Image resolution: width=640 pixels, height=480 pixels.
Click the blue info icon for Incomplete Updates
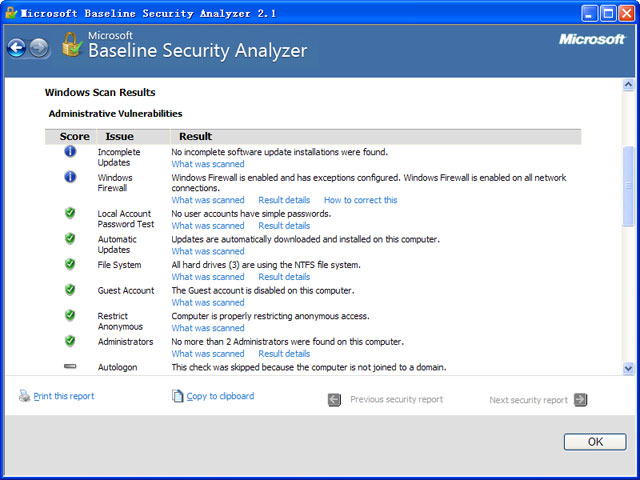click(x=70, y=151)
